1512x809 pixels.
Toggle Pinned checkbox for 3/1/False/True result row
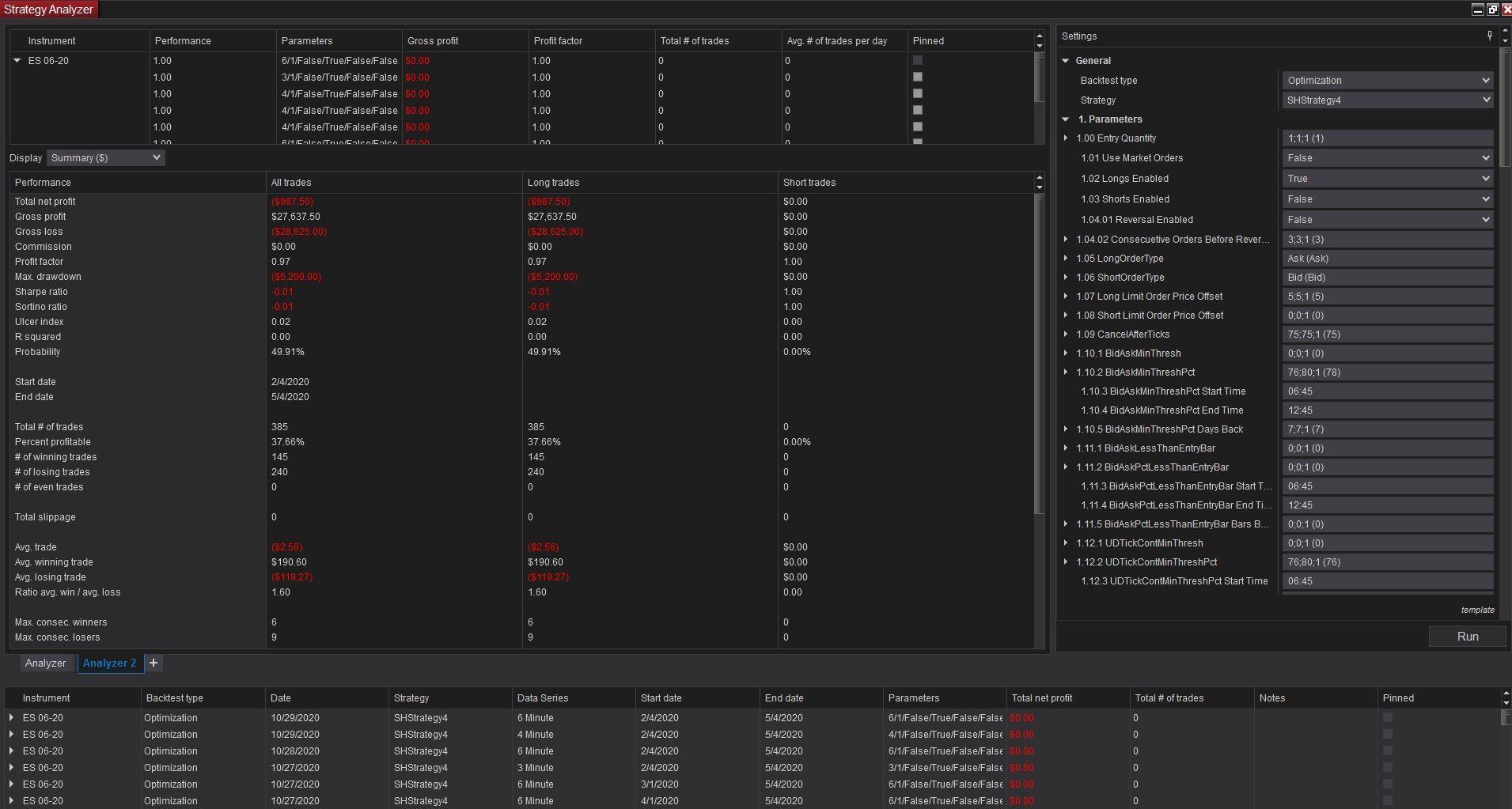click(x=918, y=77)
